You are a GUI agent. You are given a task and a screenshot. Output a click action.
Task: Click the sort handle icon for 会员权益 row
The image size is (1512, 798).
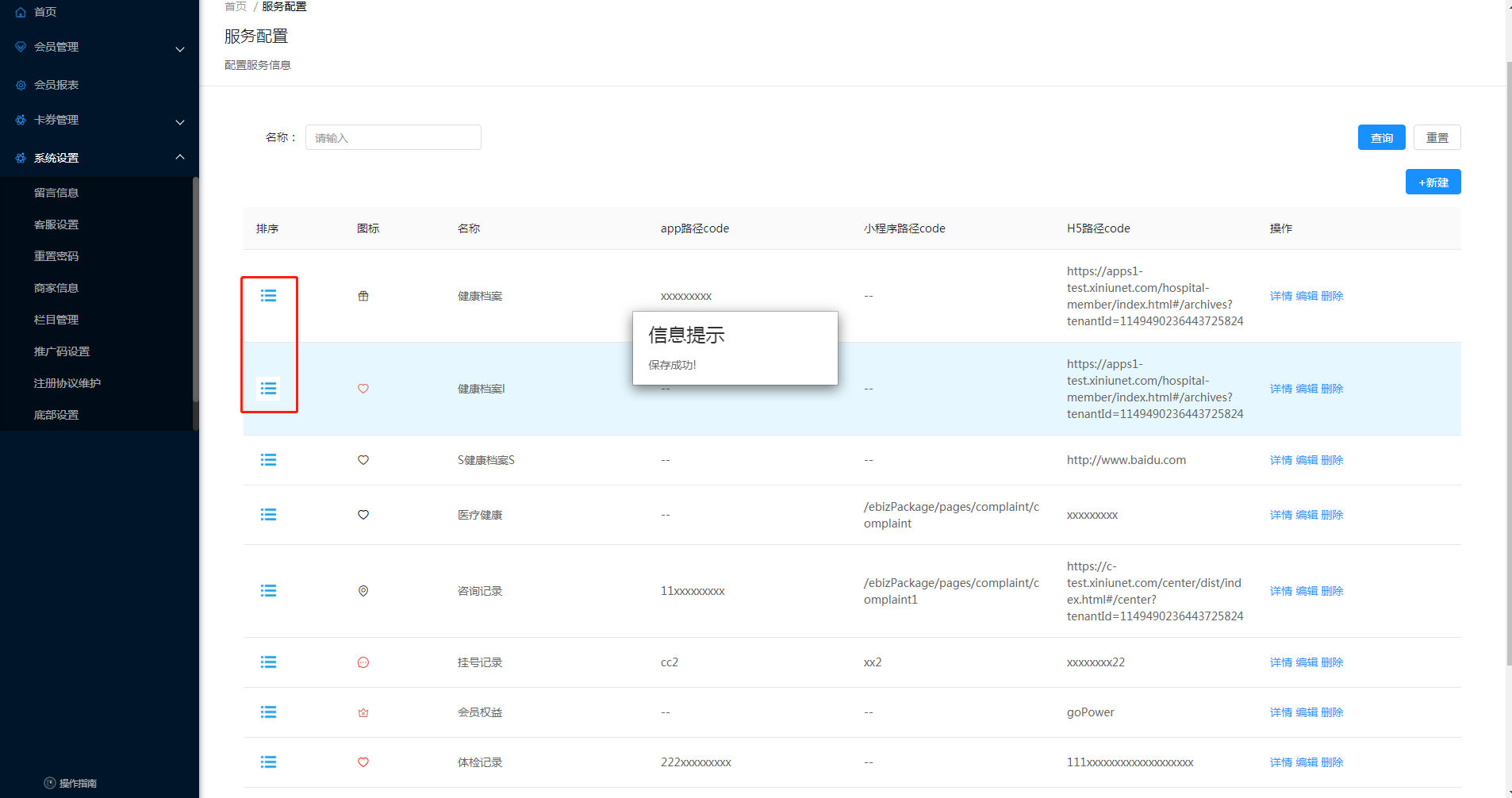268,712
